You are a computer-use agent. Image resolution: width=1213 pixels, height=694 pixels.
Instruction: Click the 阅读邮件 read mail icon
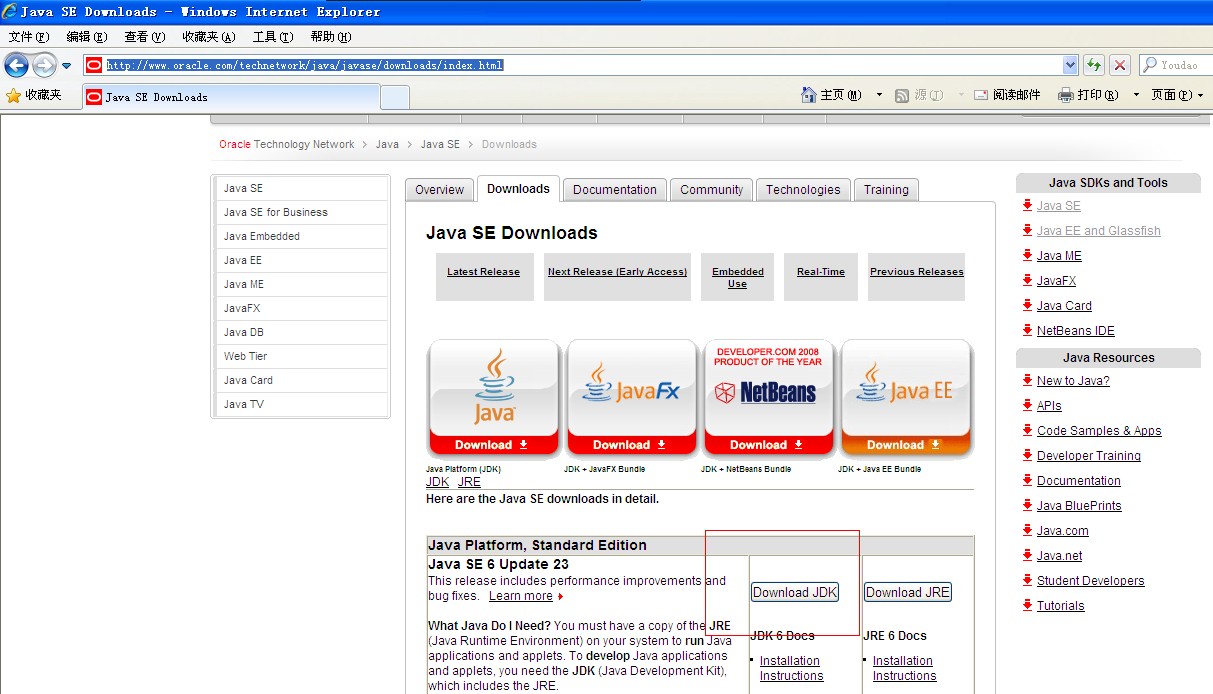pyautogui.click(x=982, y=95)
